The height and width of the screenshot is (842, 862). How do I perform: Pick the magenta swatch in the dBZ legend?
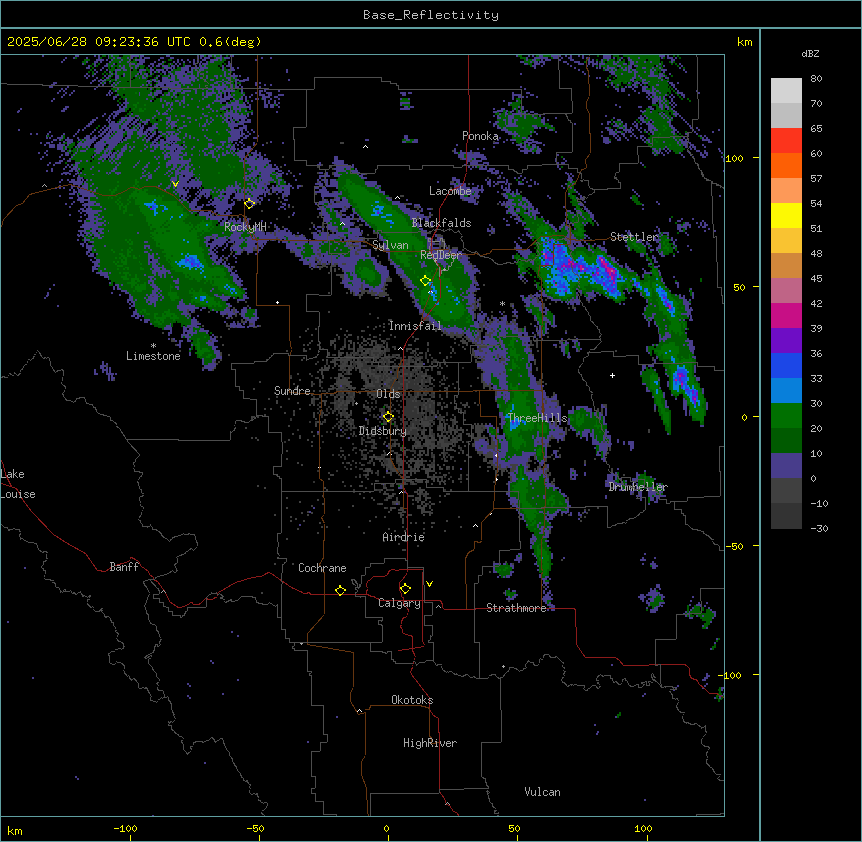(786, 315)
